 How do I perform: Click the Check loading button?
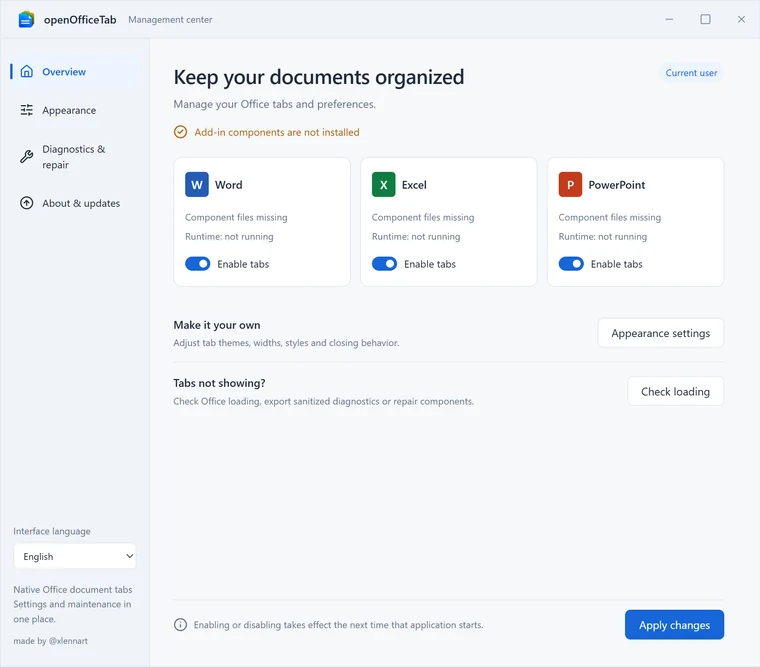[675, 391]
